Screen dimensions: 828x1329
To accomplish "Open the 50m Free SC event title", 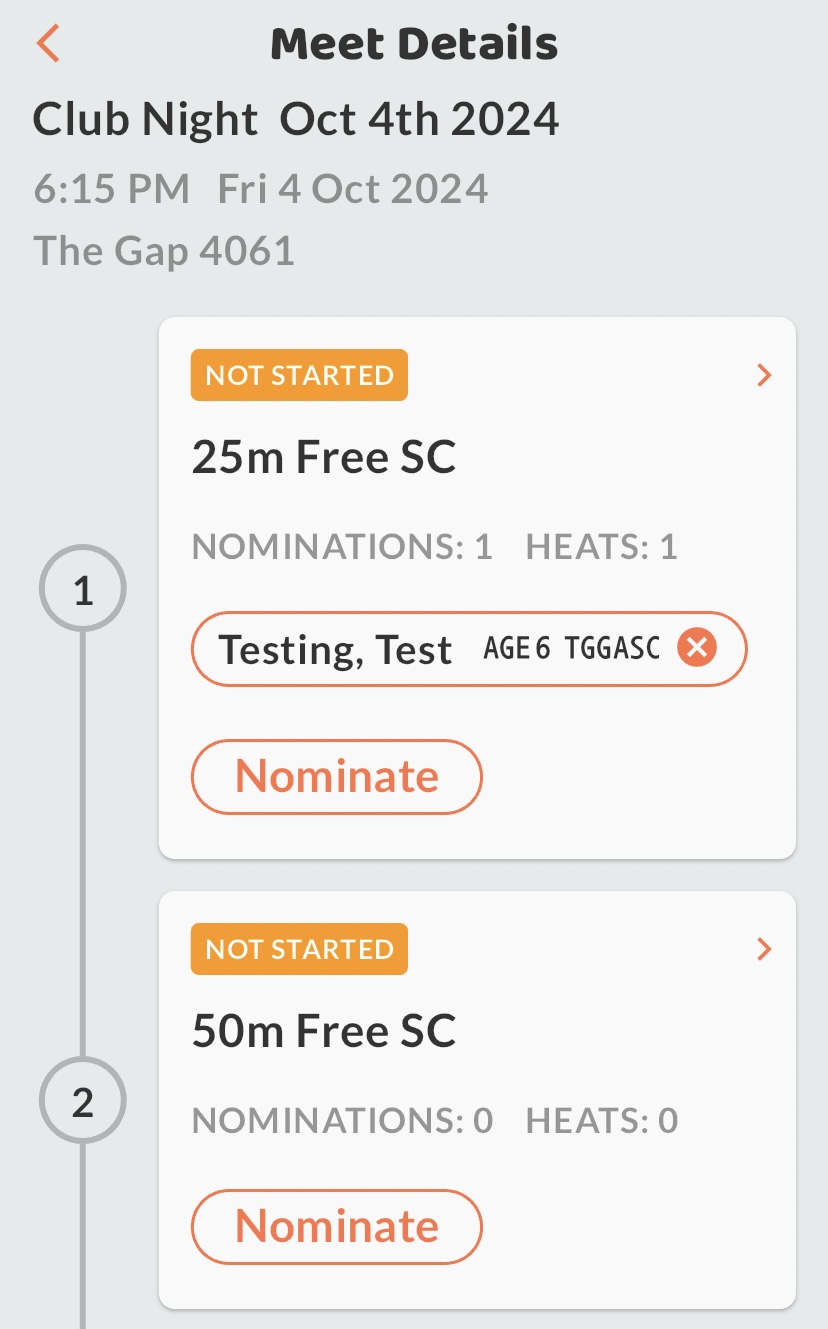I will [x=323, y=1031].
